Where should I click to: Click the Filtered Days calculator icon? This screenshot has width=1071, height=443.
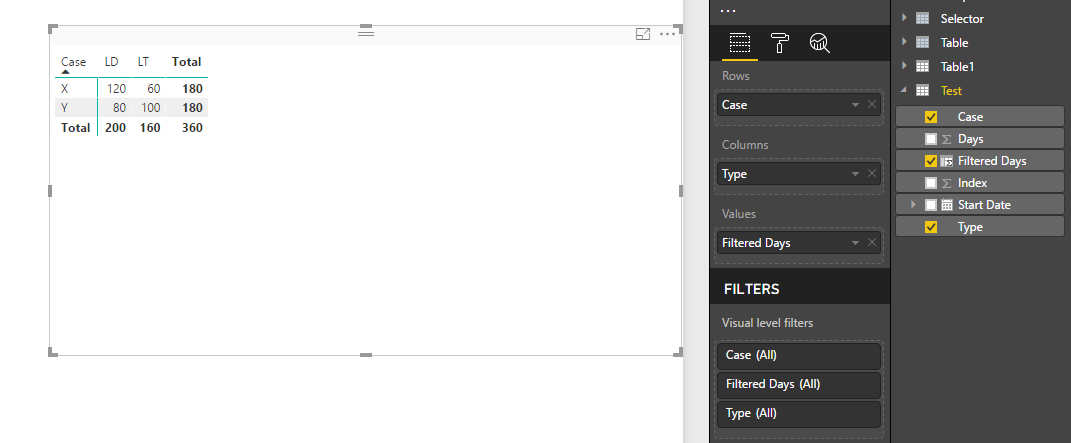point(947,161)
